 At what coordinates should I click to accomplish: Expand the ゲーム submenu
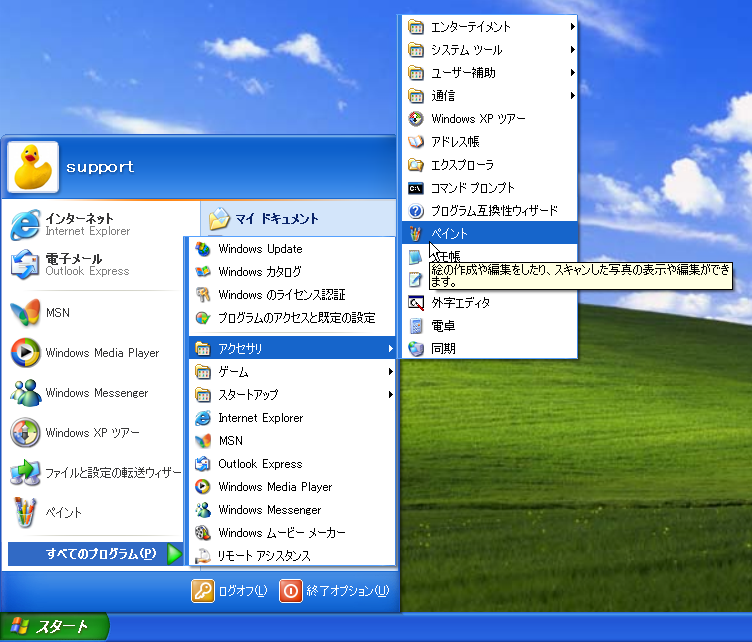point(292,372)
